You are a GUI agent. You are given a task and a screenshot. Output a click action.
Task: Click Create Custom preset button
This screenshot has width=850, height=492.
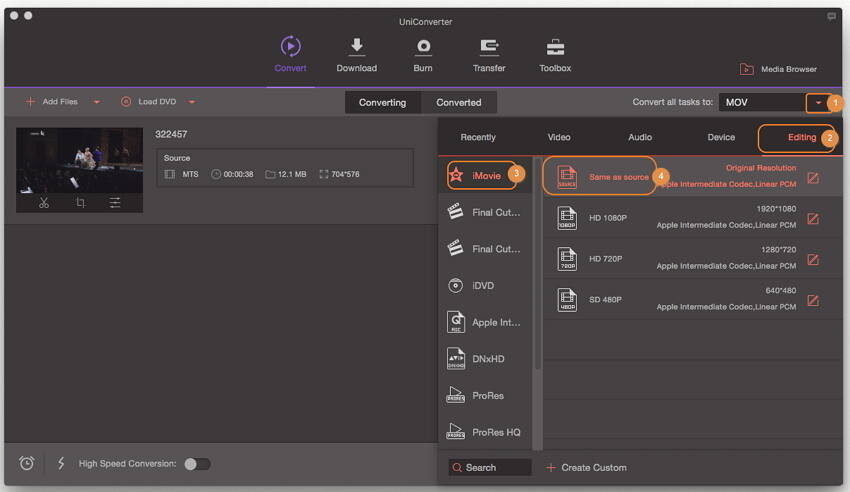586,467
